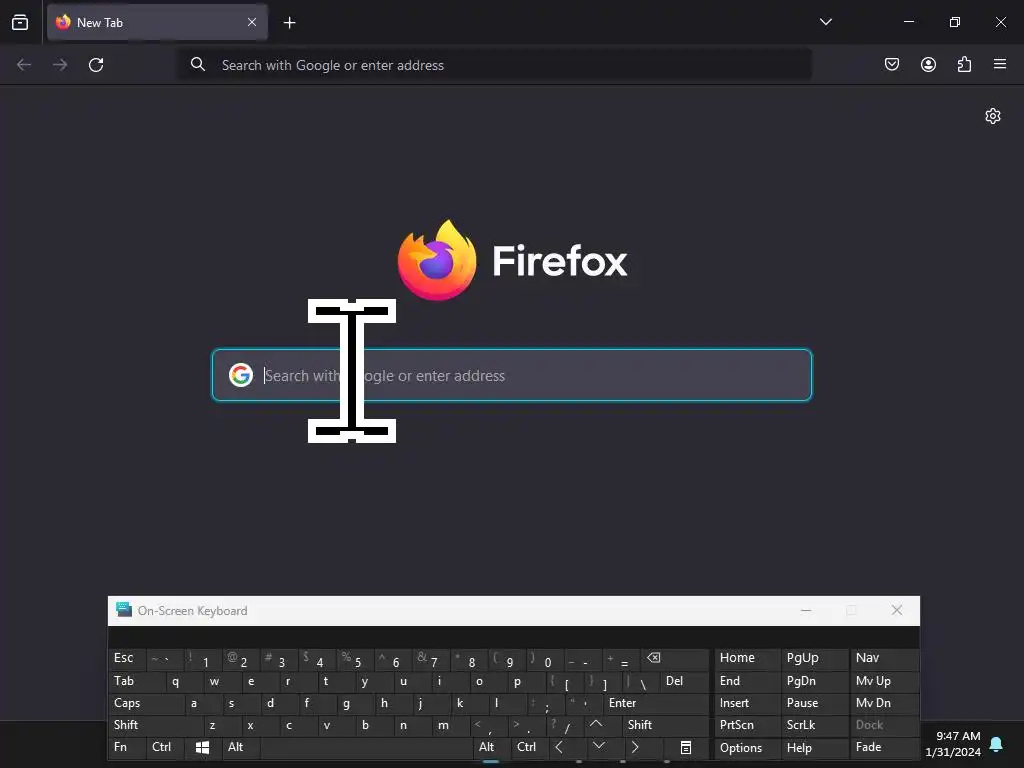Image resolution: width=1024 pixels, height=768 pixels.
Task: Open the Extensions puzzle icon
Action: (964, 64)
